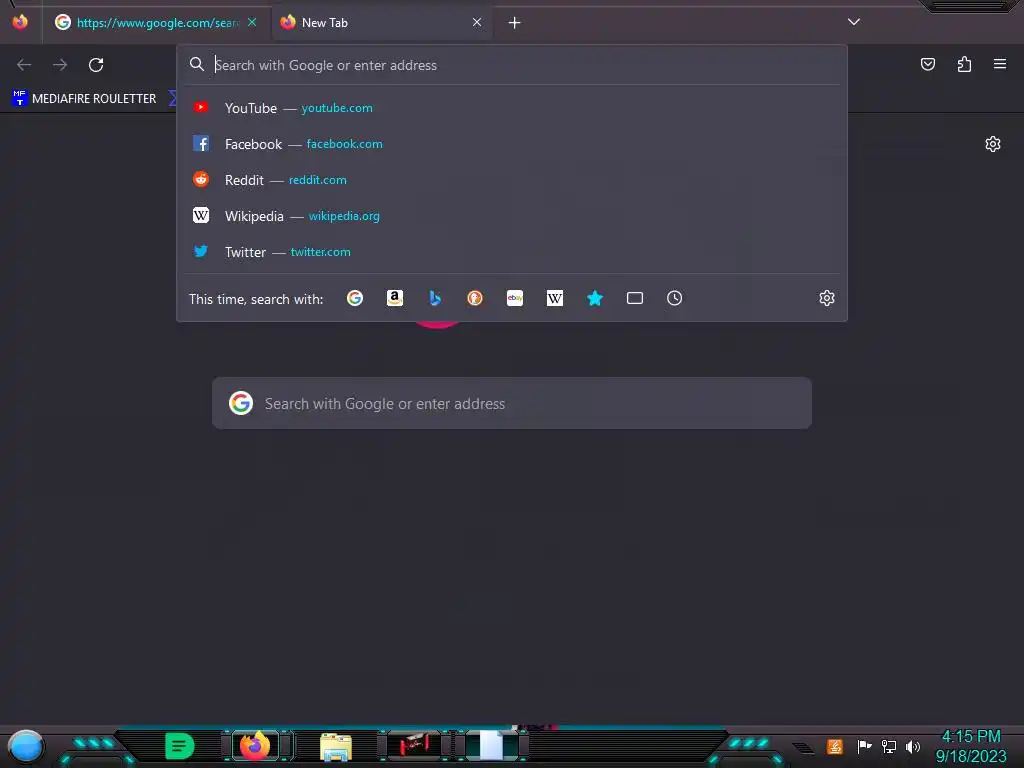Expand the list all tabs chevron

pyautogui.click(x=854, y=22)
